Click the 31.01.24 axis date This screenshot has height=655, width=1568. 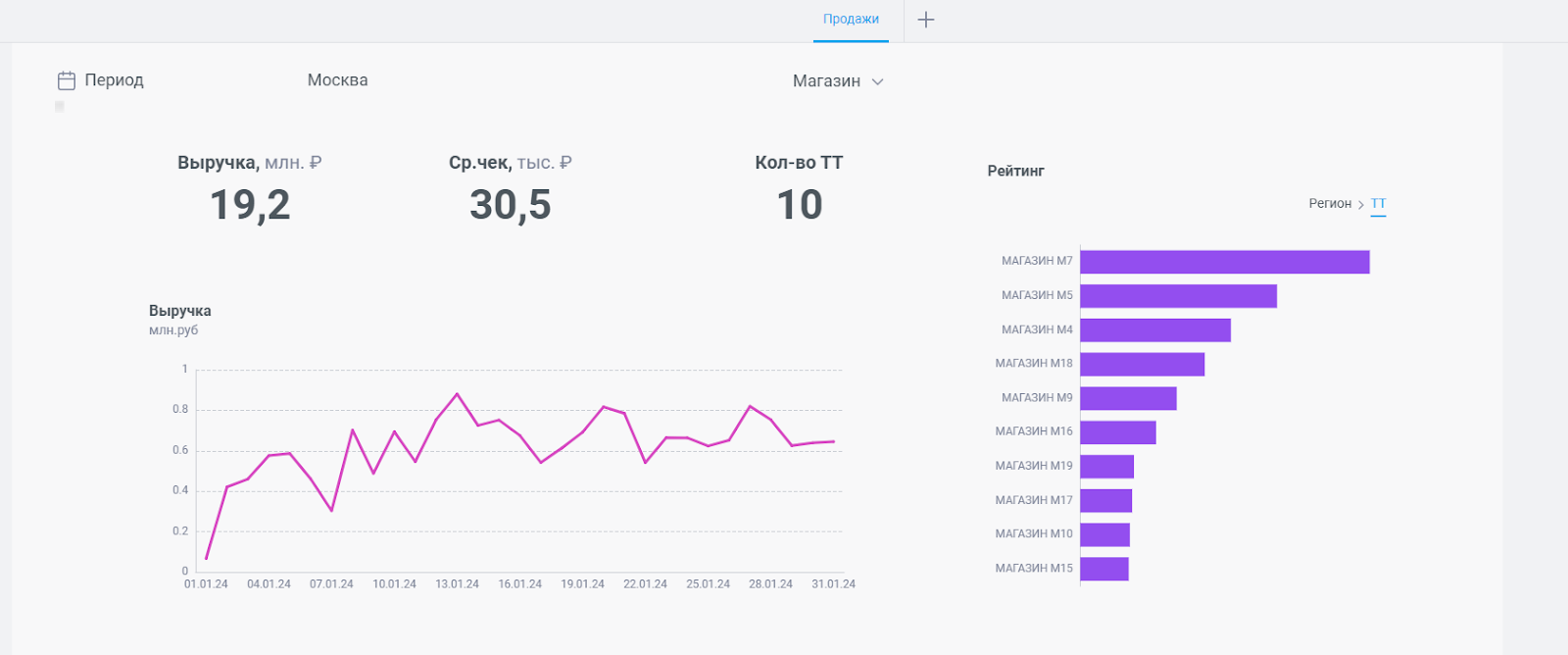pyautogui.click(x=833, y=584)
